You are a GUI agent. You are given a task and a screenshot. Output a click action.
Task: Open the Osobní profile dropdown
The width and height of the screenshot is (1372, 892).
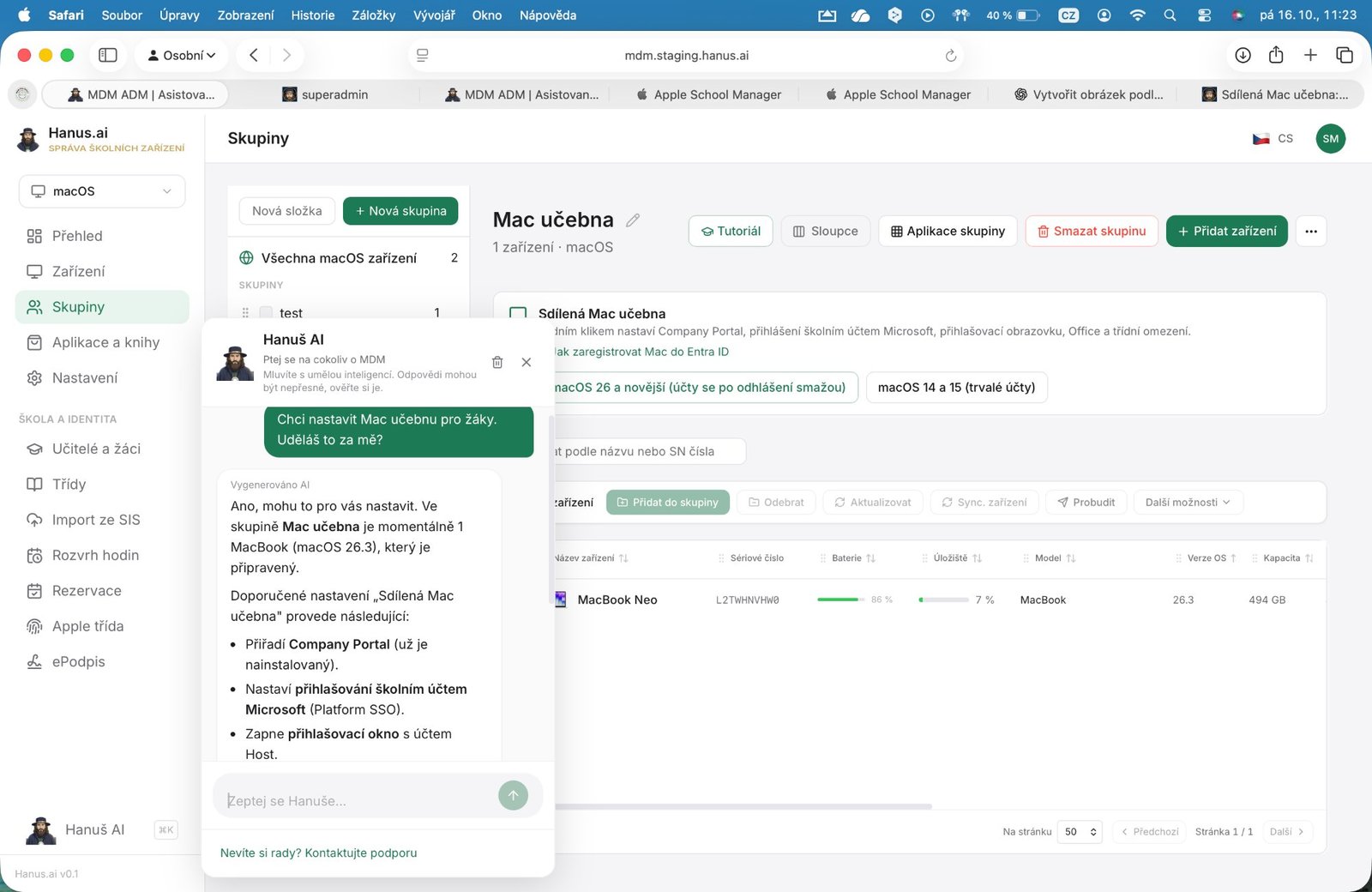(181, 55)
